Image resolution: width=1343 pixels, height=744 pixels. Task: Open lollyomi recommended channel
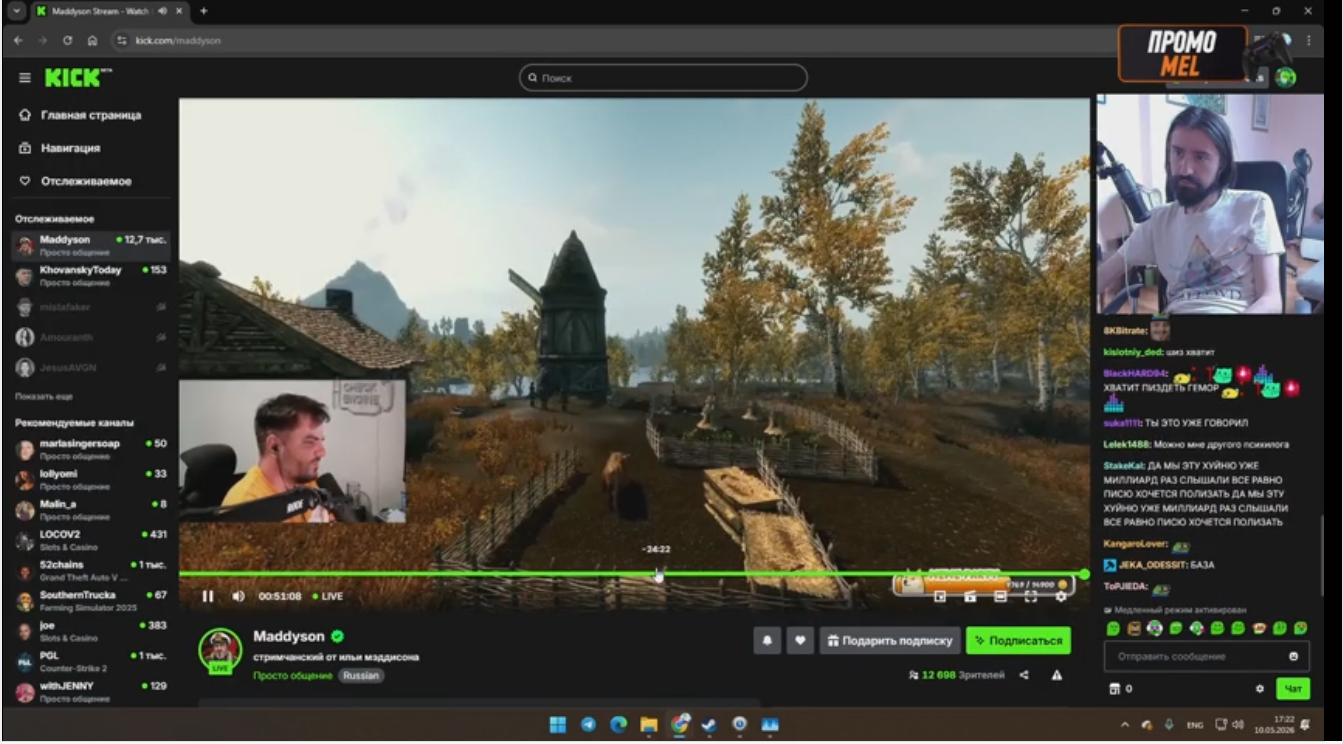coord(91,479)
